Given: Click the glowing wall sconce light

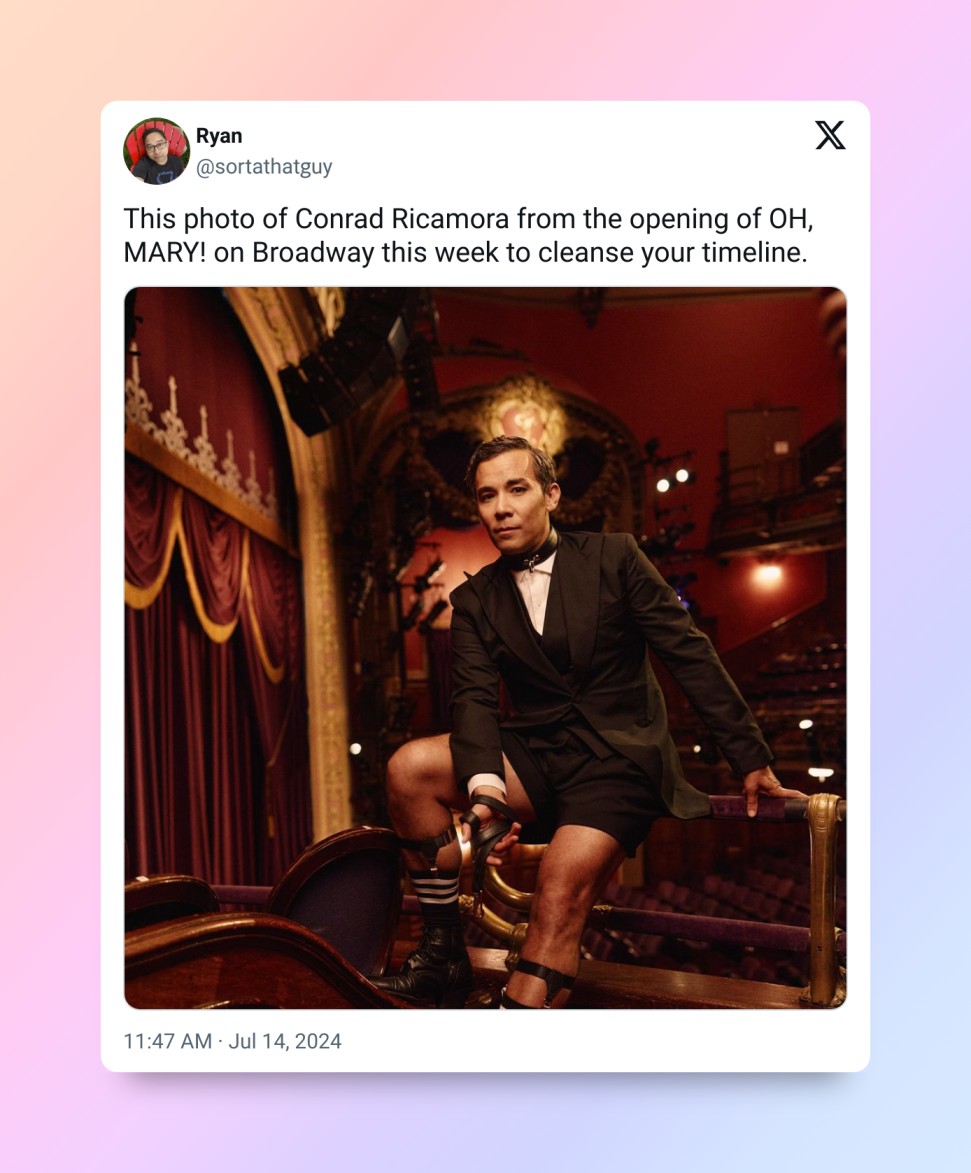Looking at the screenshot, I should 767,575.
